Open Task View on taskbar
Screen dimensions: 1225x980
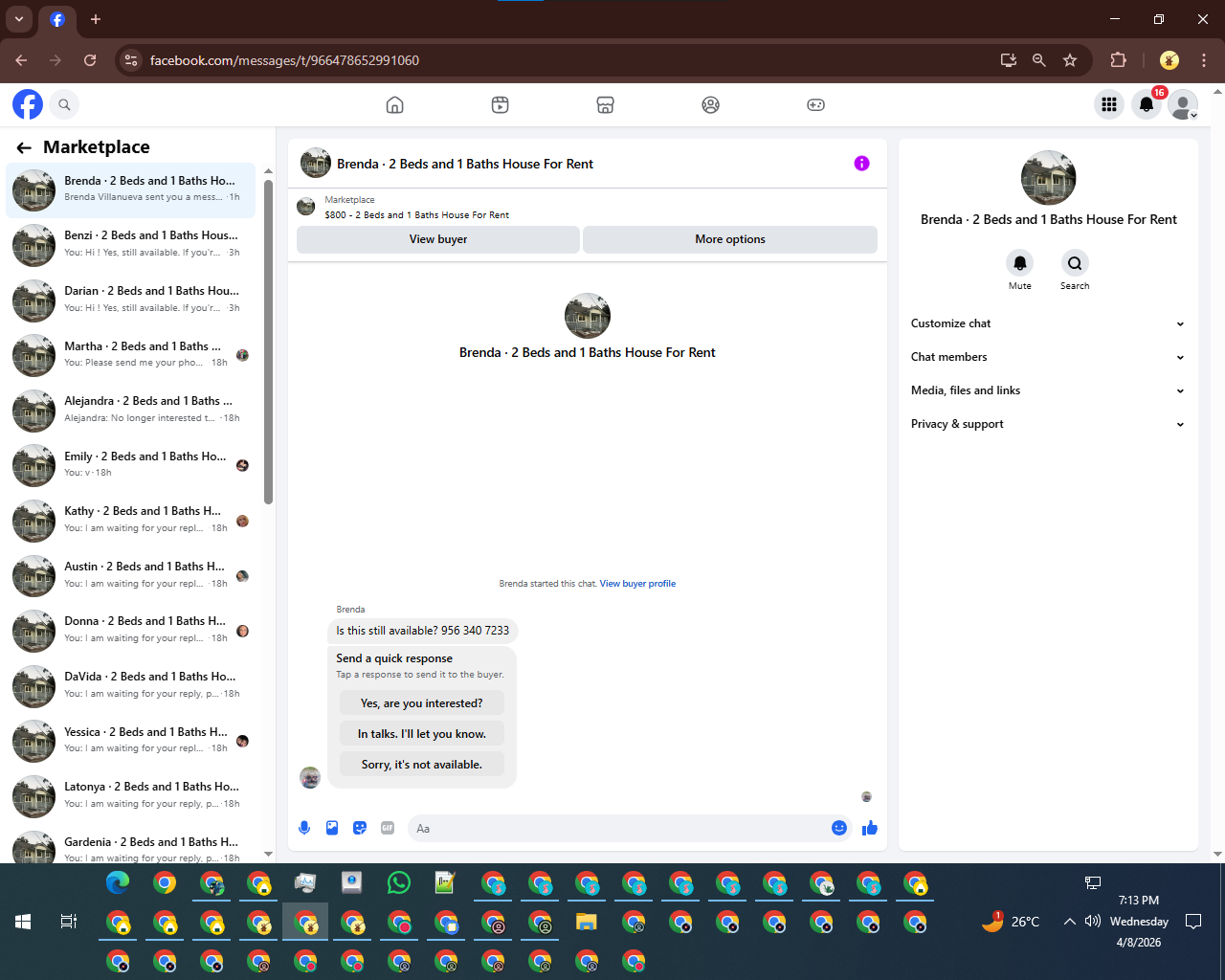click(x=69, y=922)
